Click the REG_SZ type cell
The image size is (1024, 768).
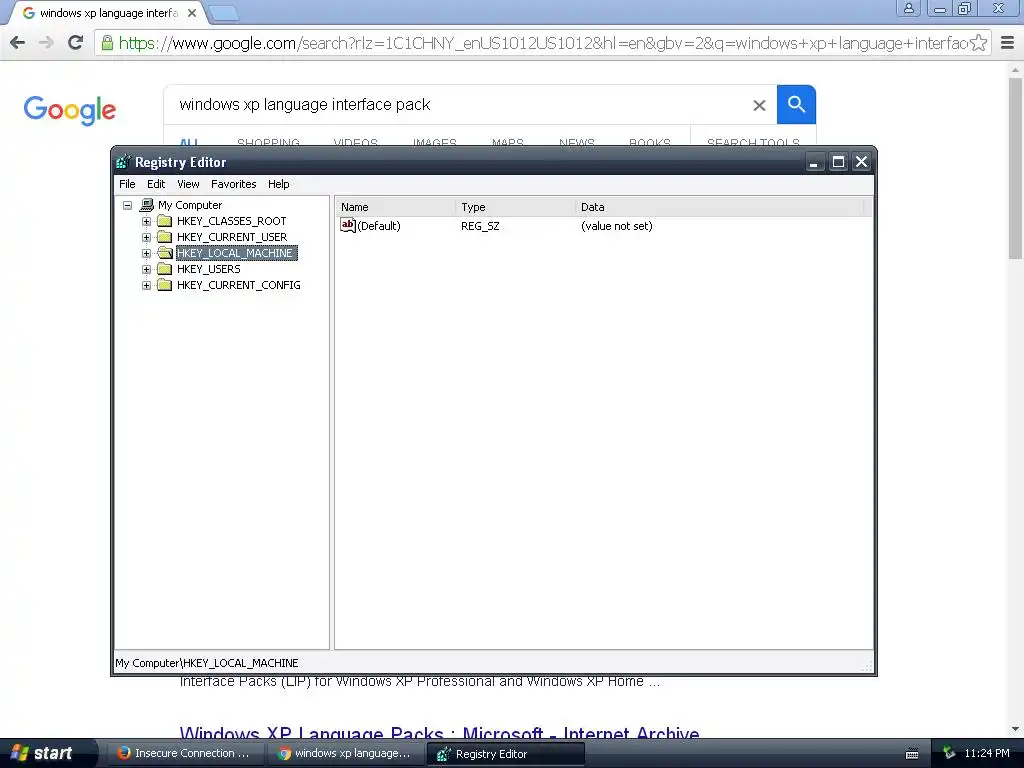tap(480, 226)
